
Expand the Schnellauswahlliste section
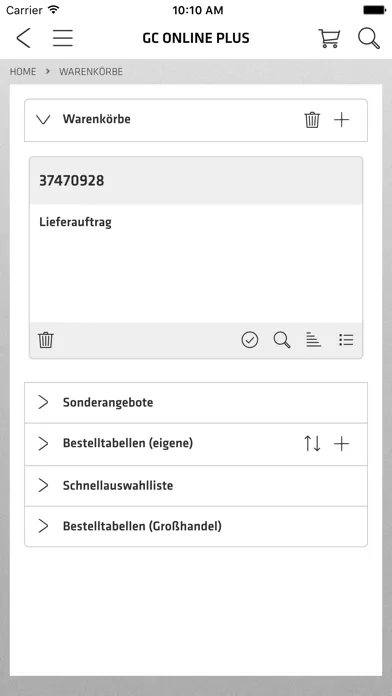(x=196, y=486)
